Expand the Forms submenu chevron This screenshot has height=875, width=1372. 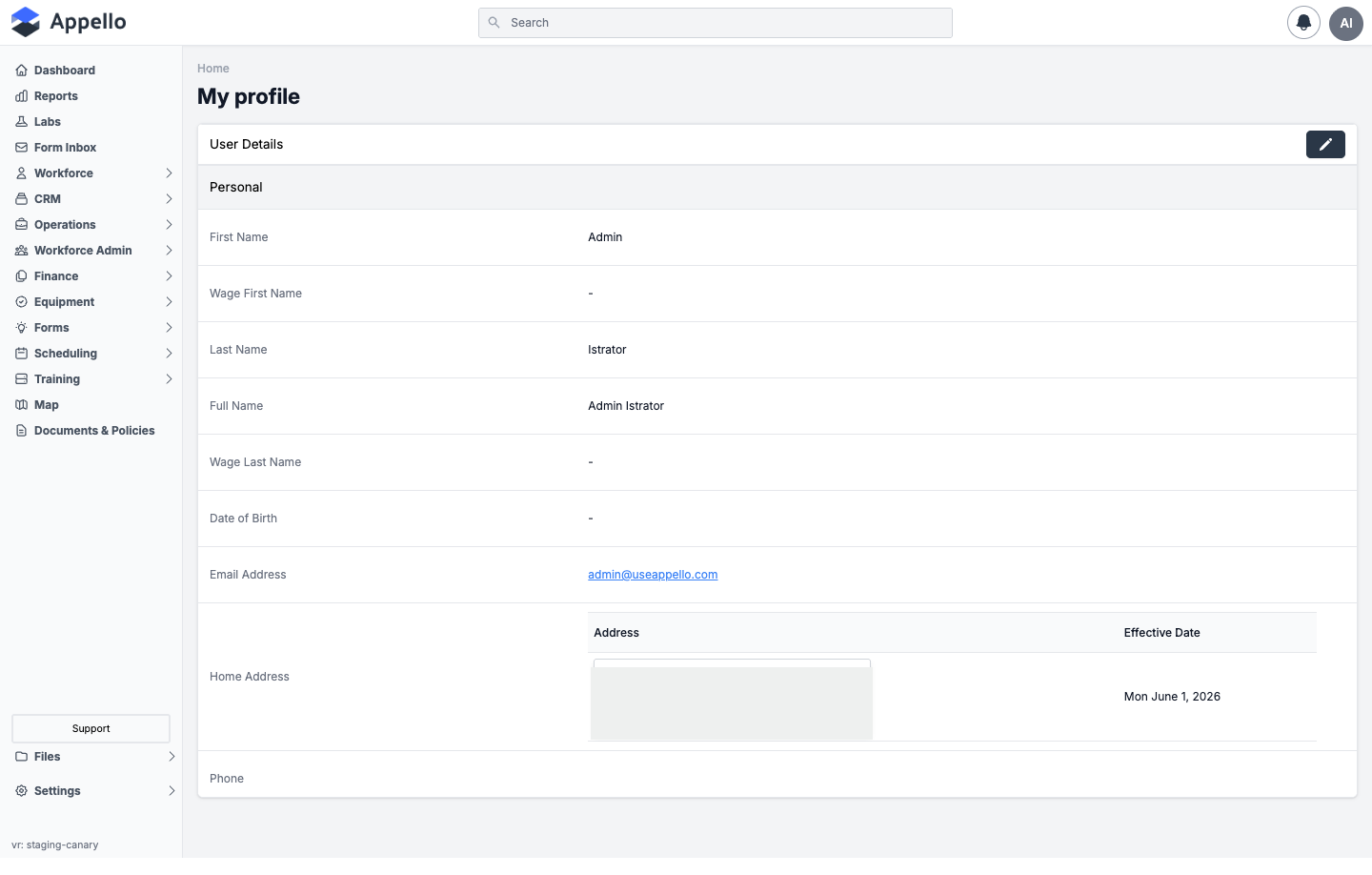point(169,328)
